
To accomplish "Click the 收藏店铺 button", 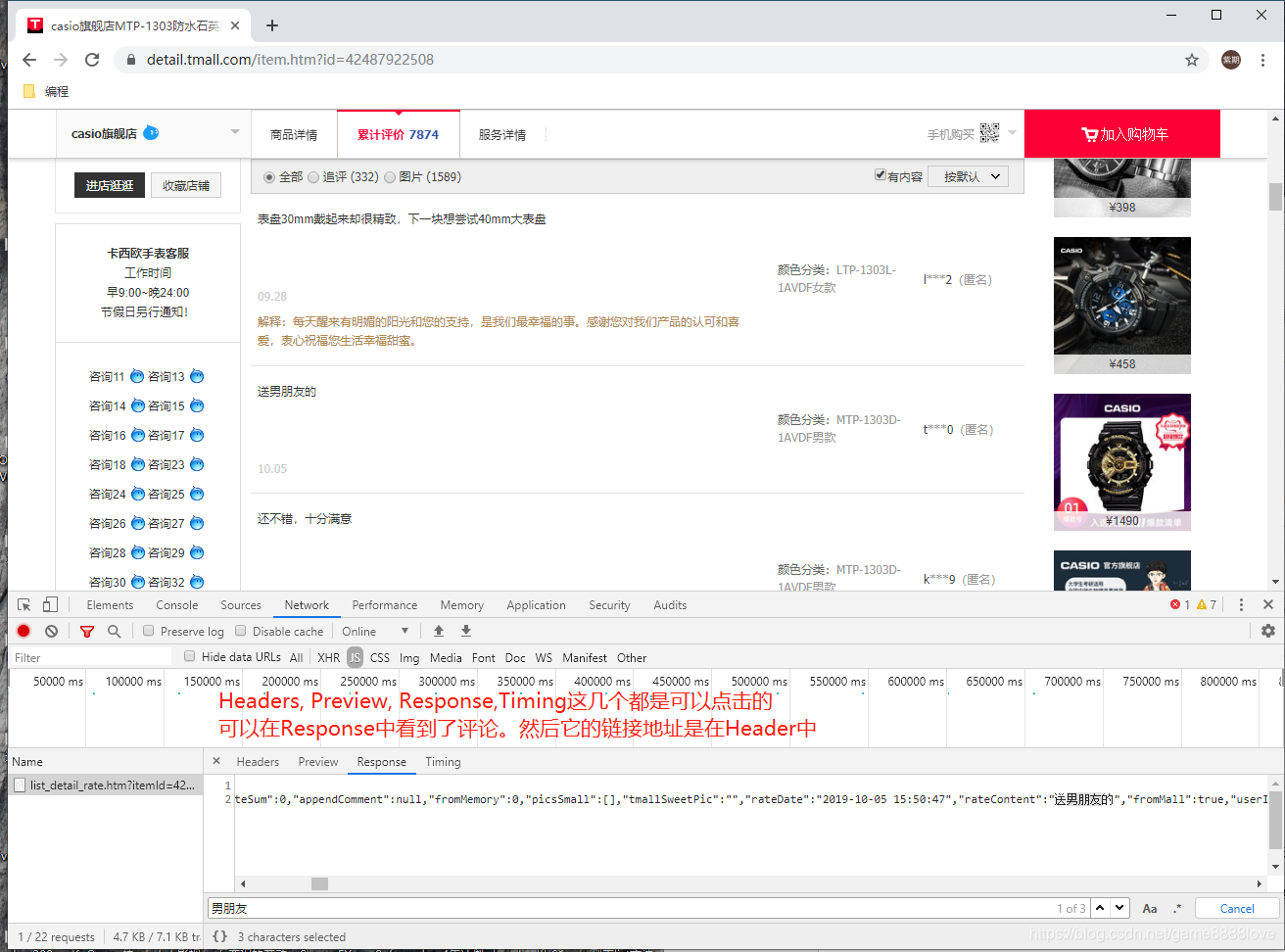I will pos(186,185).
